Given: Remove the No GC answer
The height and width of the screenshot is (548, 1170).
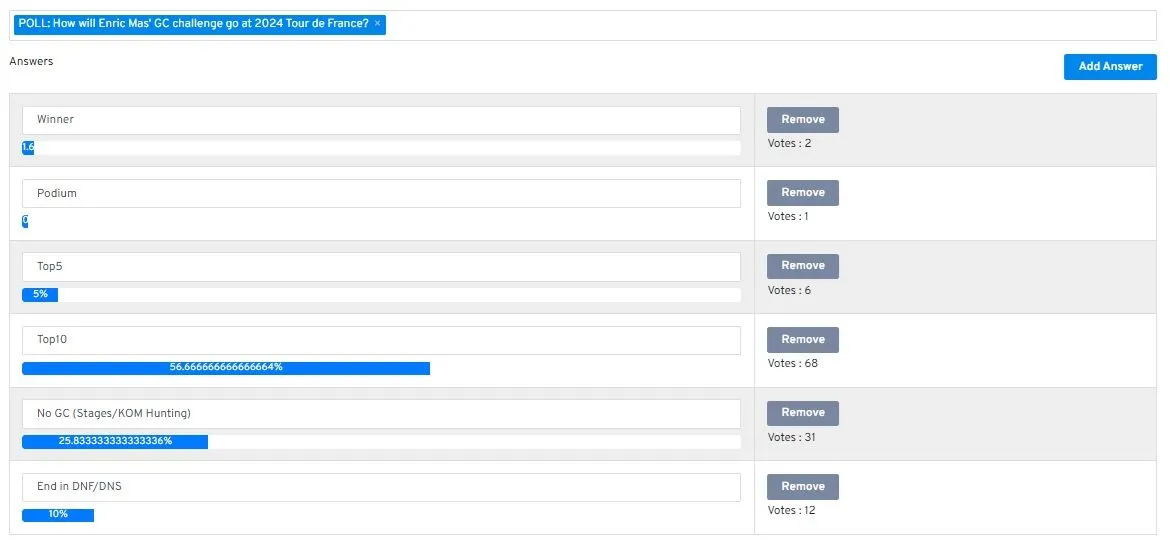Looking at the screenshot, I should 802,413.
